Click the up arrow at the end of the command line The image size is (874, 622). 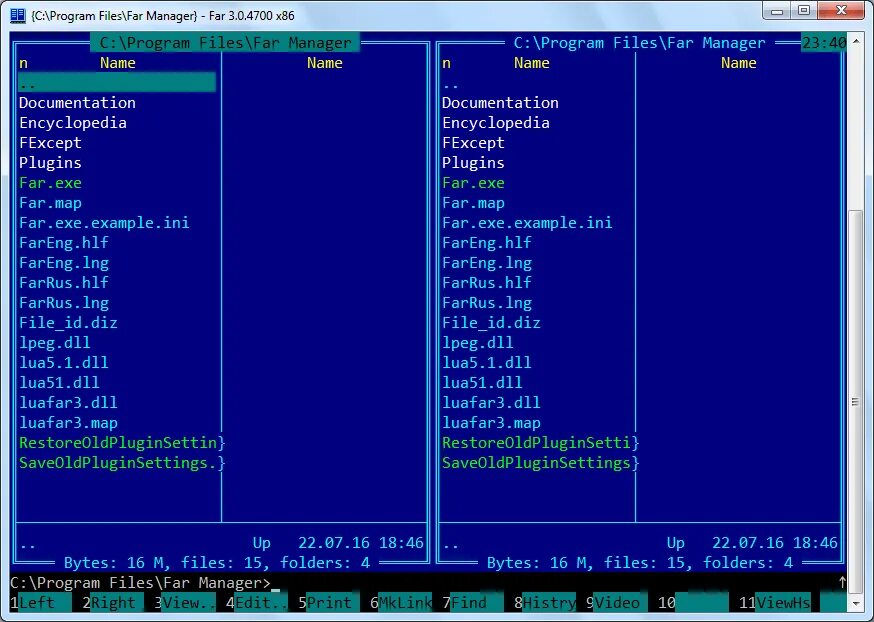(842, 582)
